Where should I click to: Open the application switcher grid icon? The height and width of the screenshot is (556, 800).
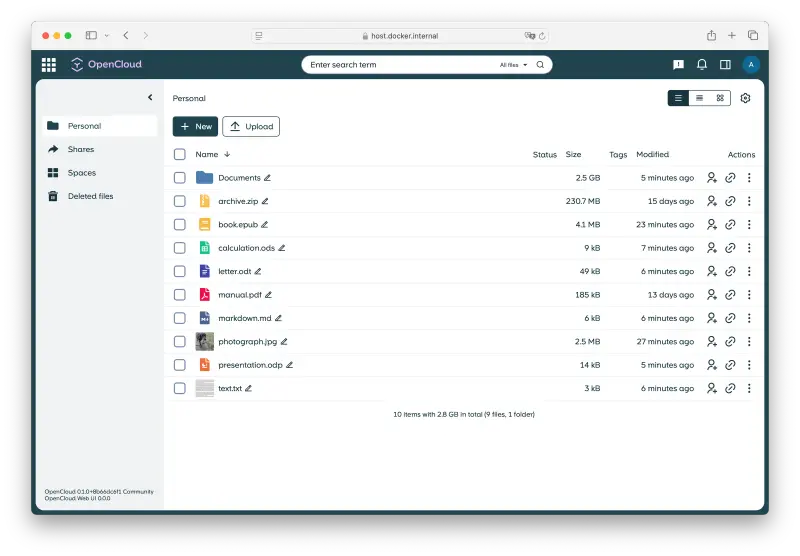coord(49,65)
